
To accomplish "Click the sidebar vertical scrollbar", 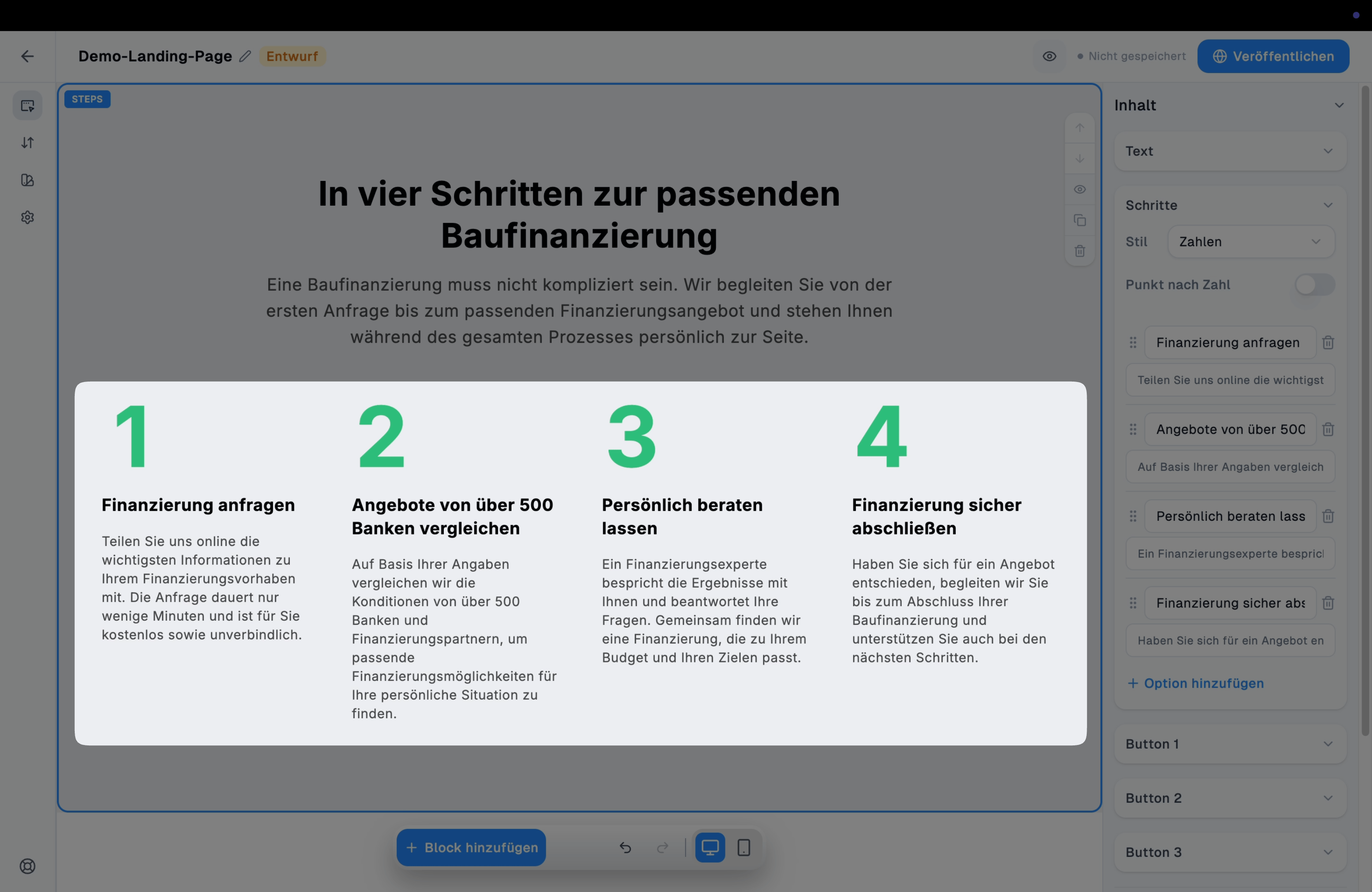I will click(1365, 410).
